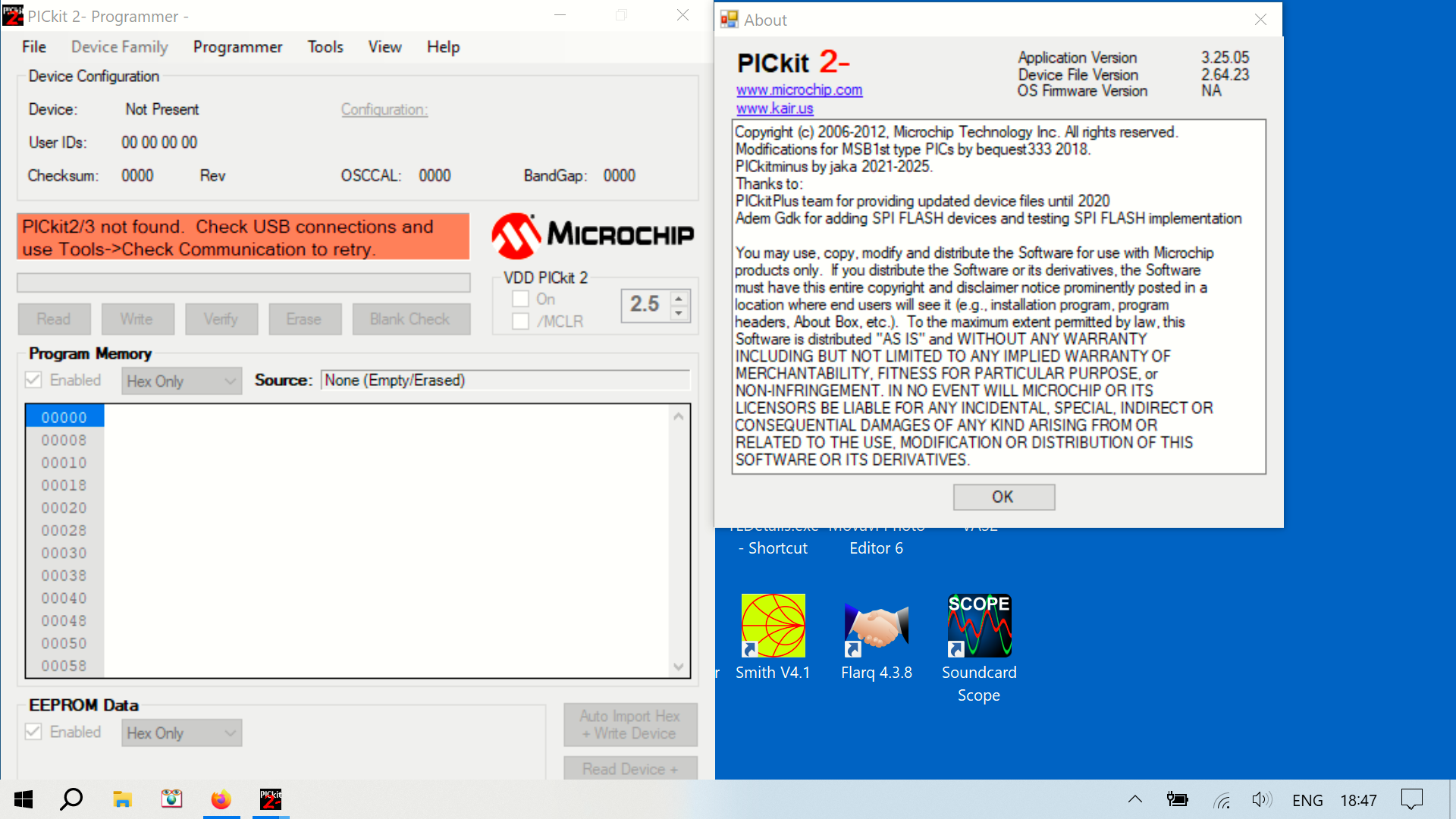Viewport: 1456px width, 819px height.
Task: Select address row 00058
Action: [x=64, y=666]
